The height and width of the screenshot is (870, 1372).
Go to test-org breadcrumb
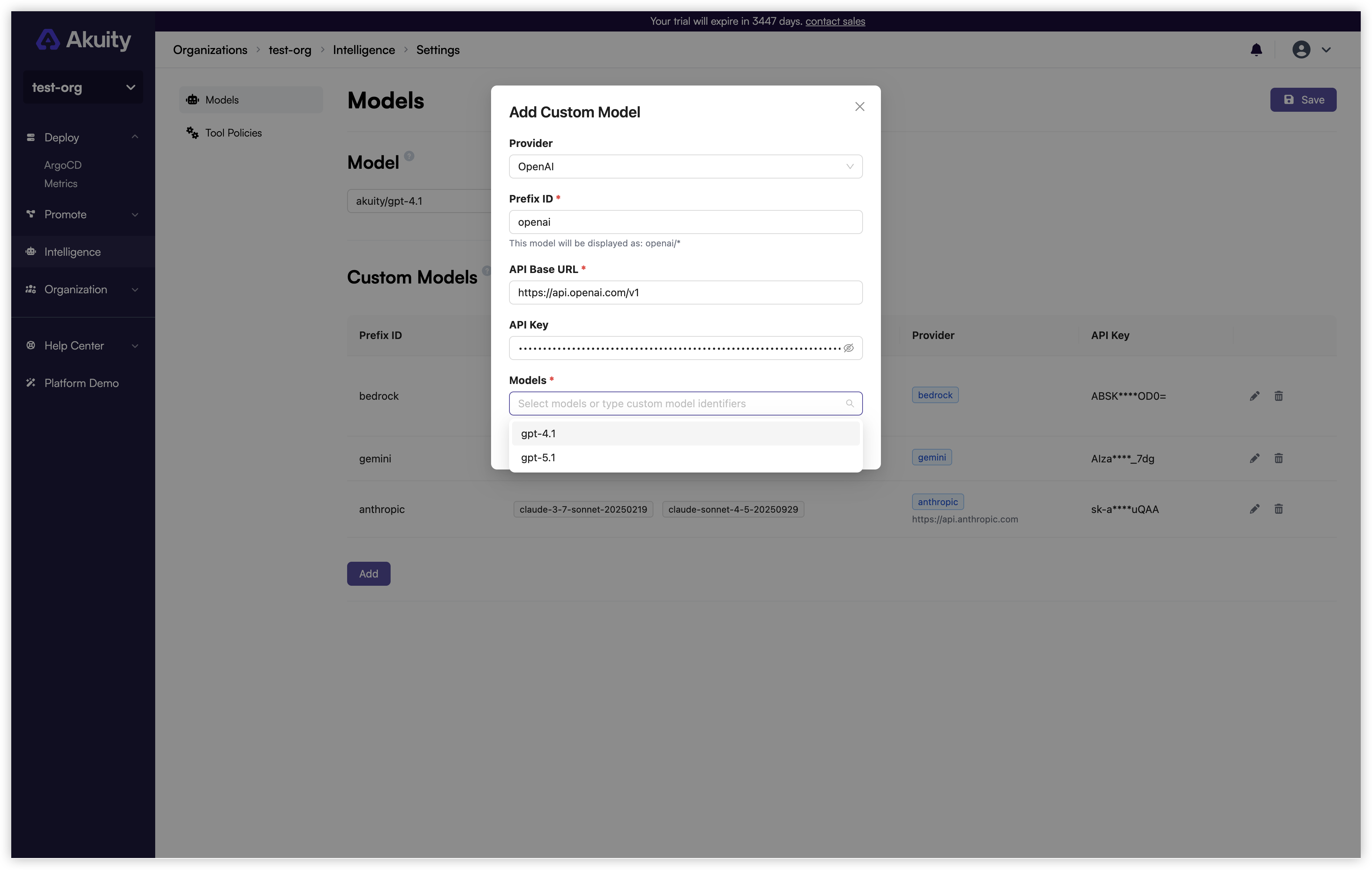[x=290, y=49]
